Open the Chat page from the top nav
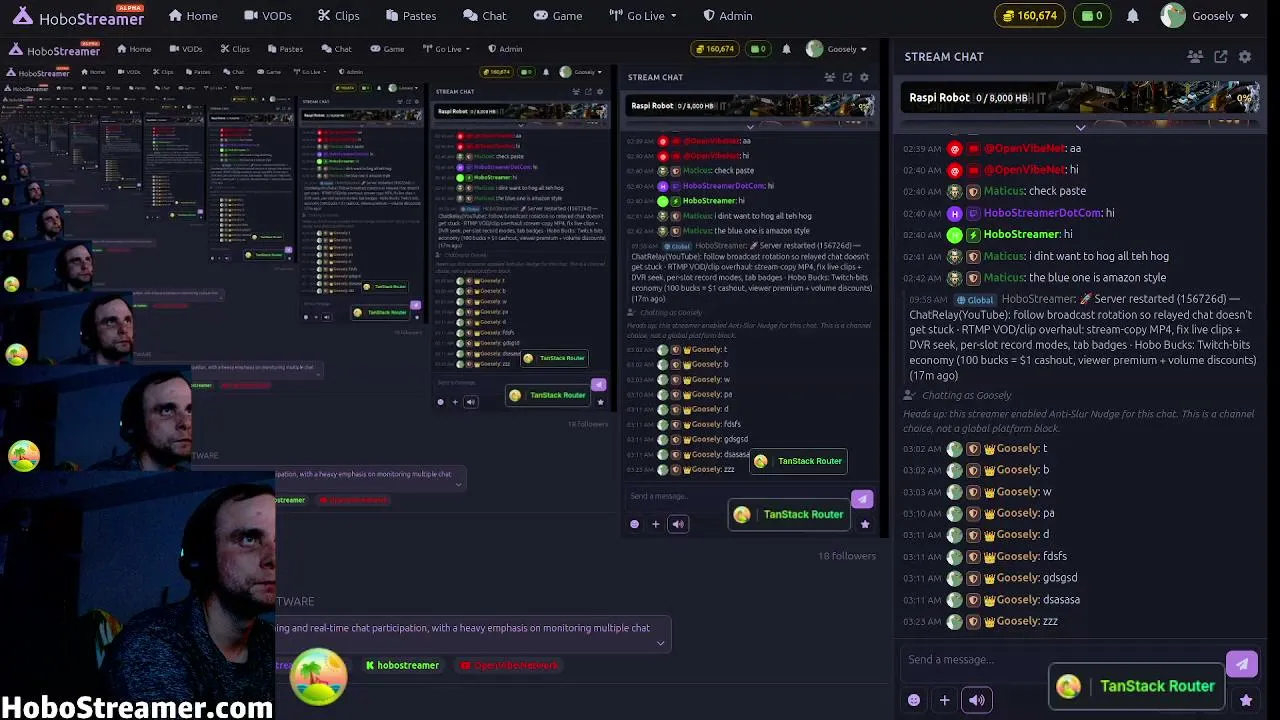 [x=485, y=16]
